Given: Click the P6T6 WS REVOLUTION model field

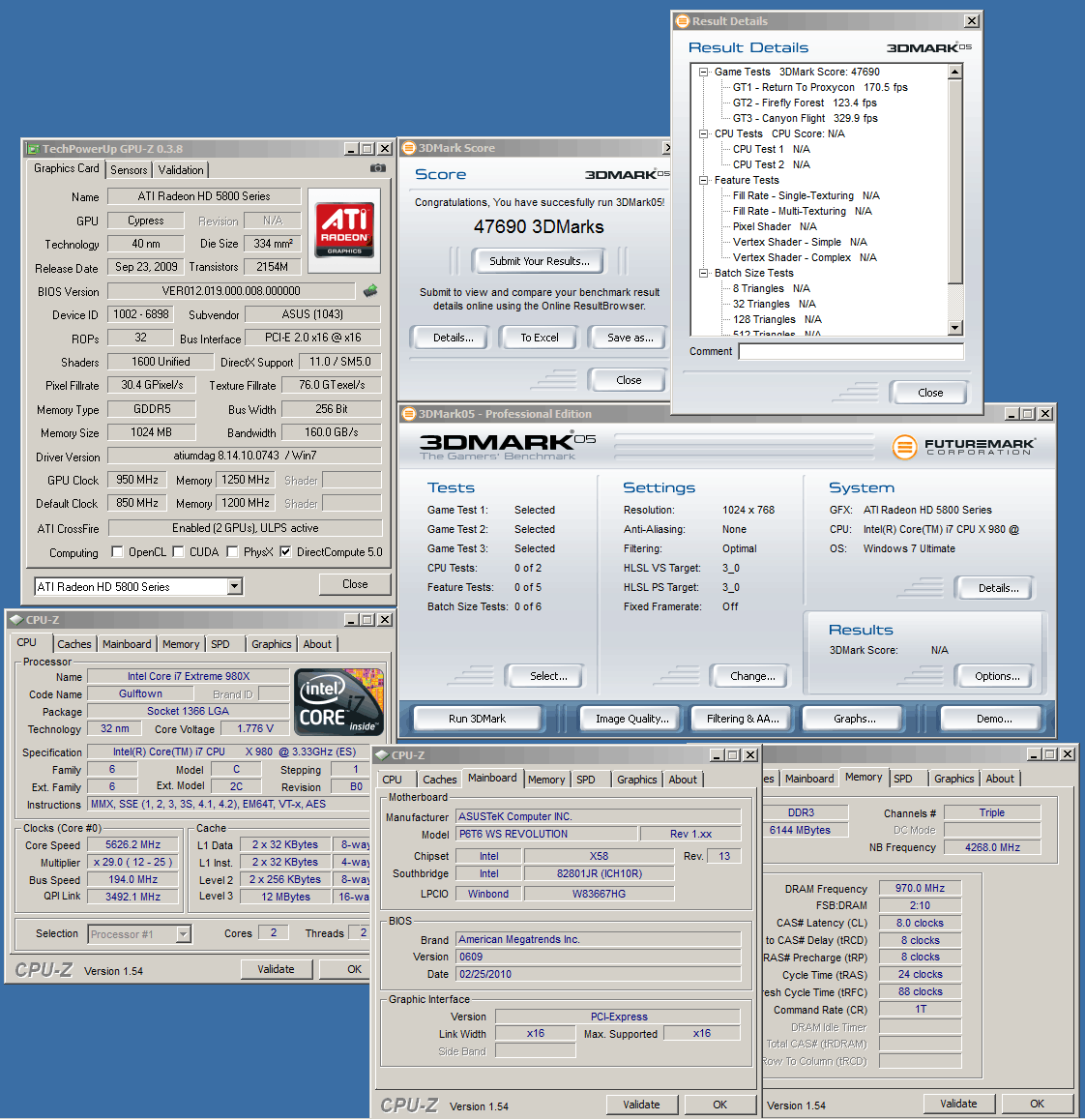Looking at the screenshot, I should pyautogui.click(x=546, y=834).
